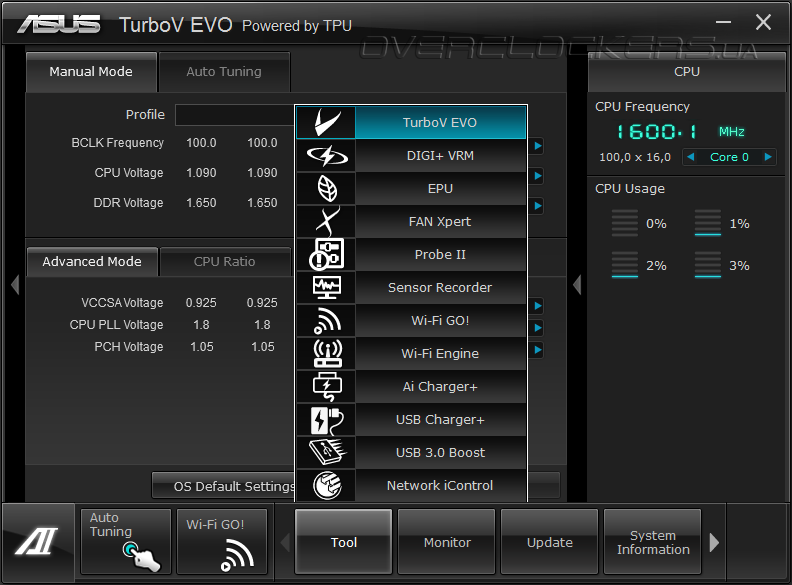Open FAN Xpert from tool menu
792x585 pixels.
440,221
